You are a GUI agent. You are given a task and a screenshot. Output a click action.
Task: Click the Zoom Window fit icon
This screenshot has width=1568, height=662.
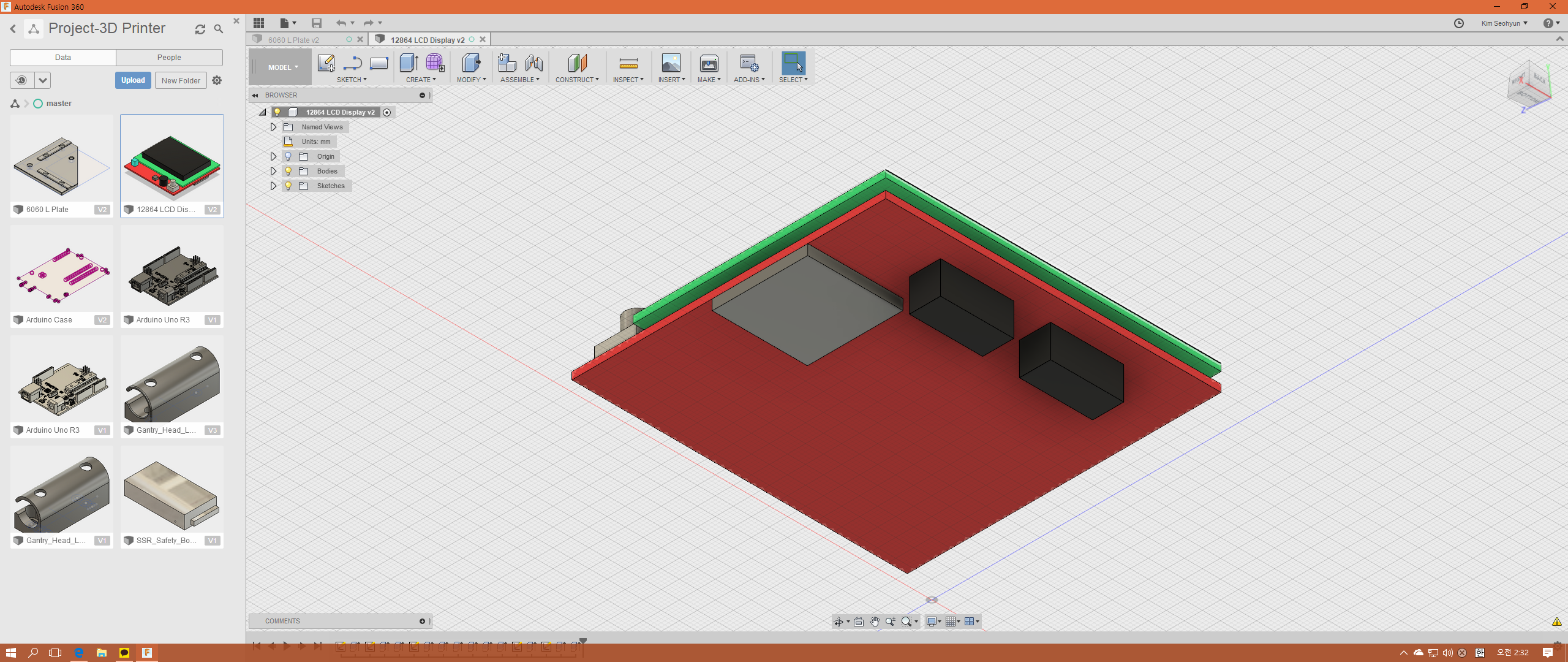907,622
